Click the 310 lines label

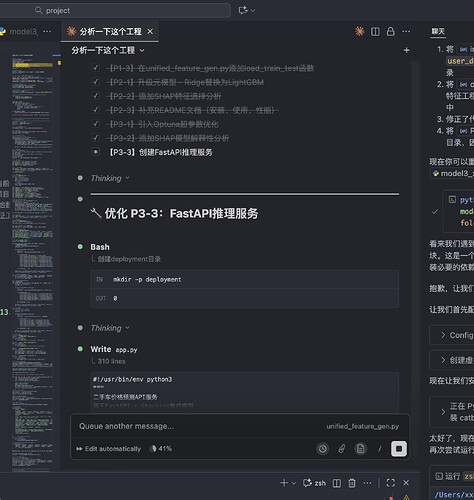[x=112, y=361]
